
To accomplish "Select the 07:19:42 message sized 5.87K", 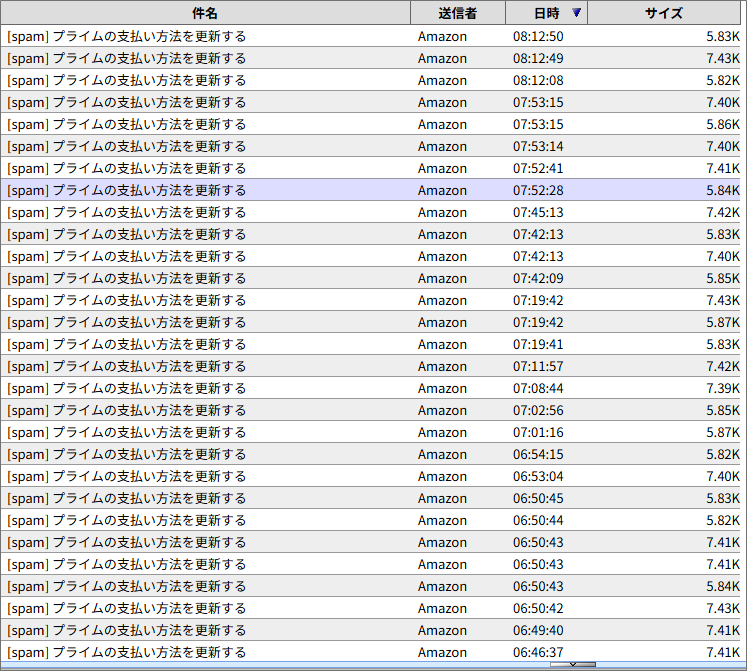I will 371,322.
